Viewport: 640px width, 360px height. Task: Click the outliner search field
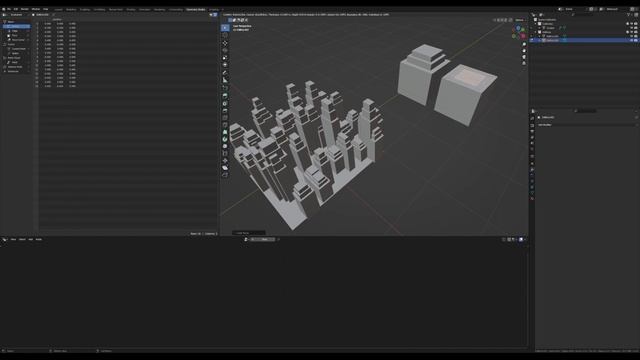[584, 15]
